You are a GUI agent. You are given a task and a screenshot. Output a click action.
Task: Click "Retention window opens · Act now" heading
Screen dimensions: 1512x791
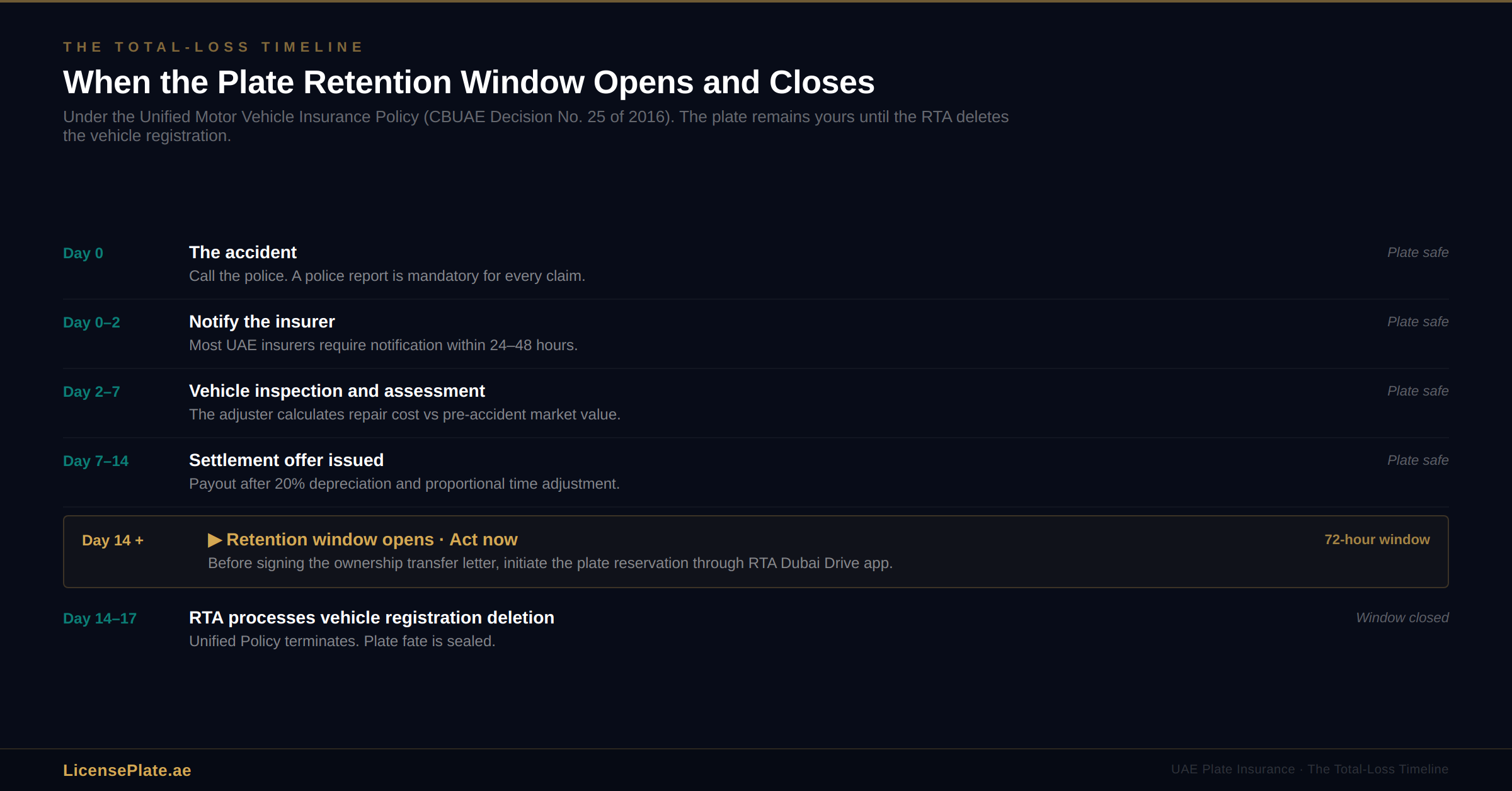pos(372,540)
